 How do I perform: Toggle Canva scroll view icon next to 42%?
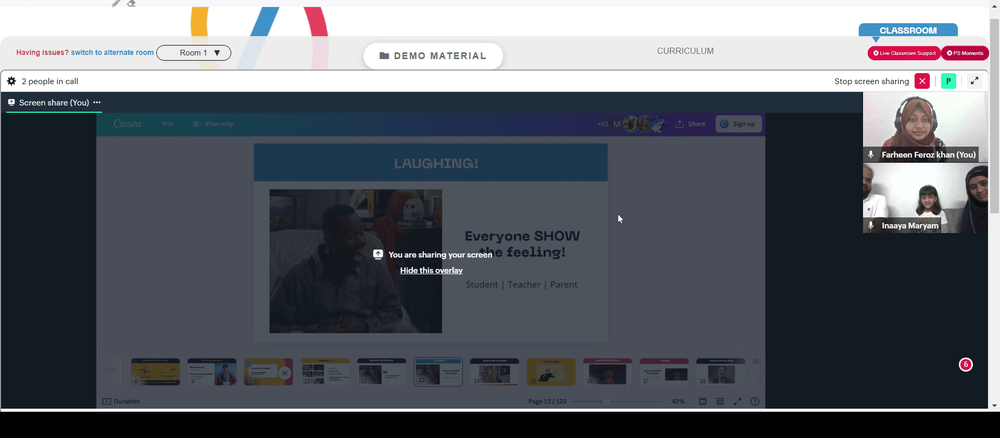click(x=702, y=402)
